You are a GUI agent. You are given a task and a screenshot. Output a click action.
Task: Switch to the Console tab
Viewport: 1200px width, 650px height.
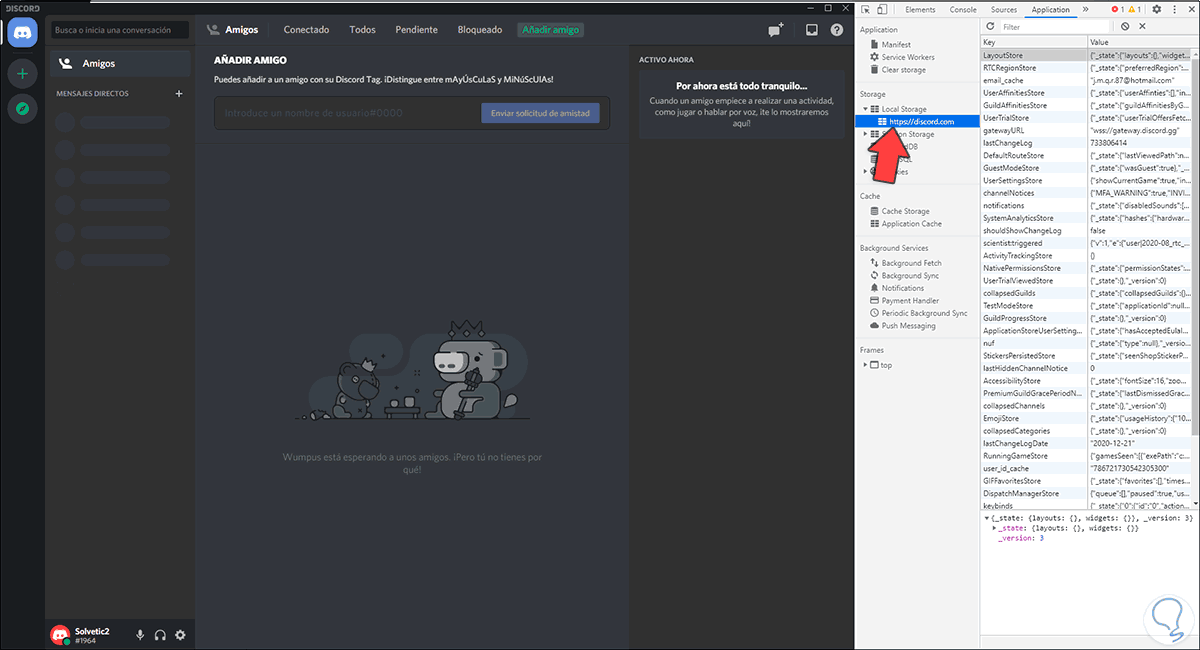point(963,9)
